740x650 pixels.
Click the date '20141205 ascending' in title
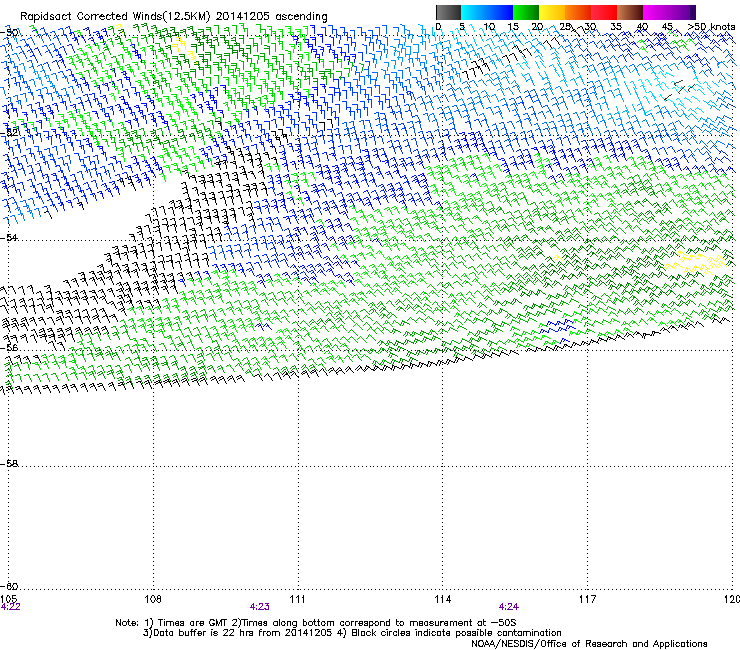(x=271, y=16)
